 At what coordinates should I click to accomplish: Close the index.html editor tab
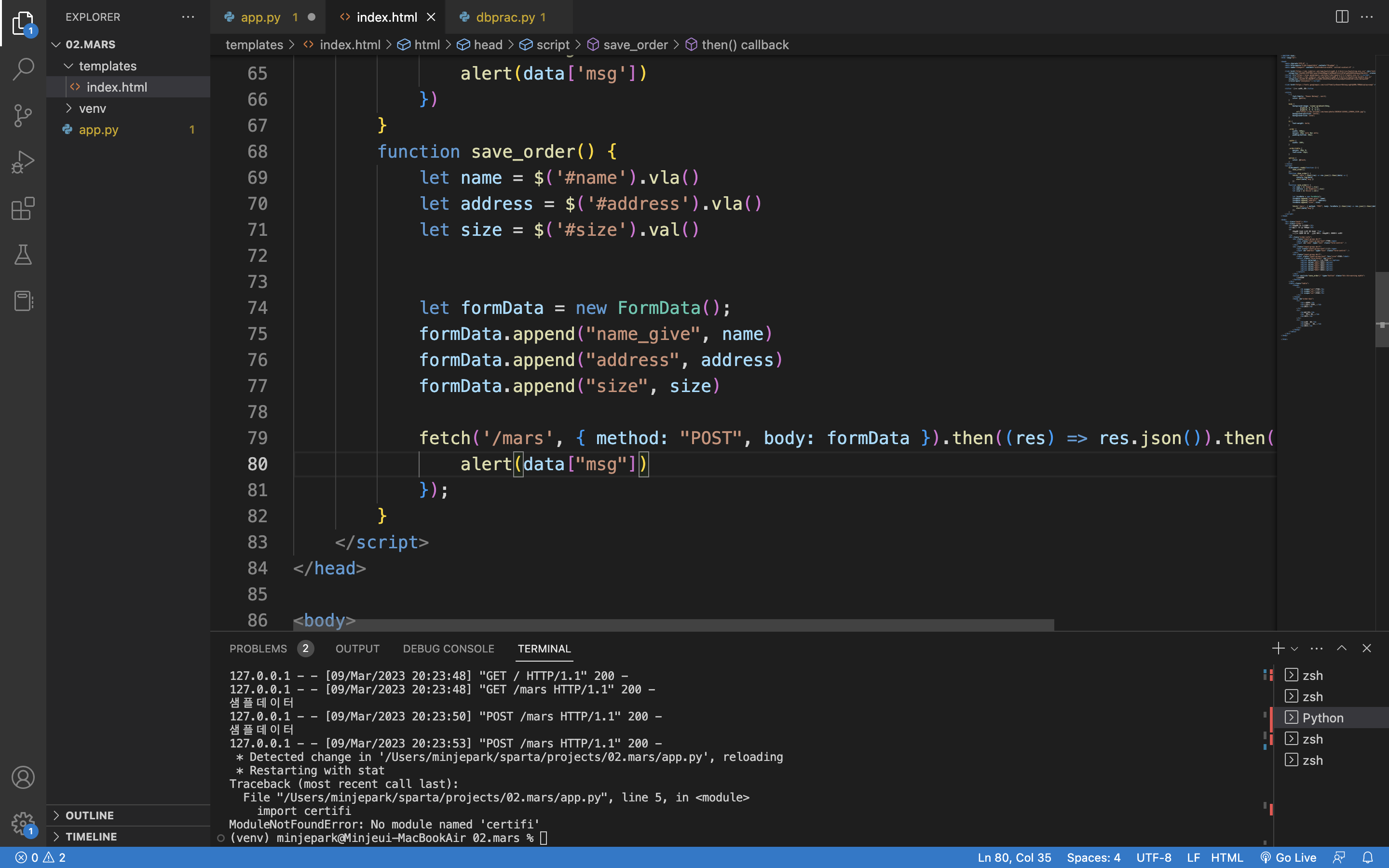431,17
